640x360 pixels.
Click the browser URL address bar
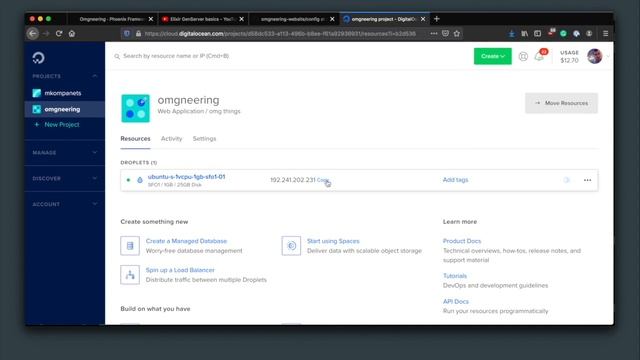(280, 33)
